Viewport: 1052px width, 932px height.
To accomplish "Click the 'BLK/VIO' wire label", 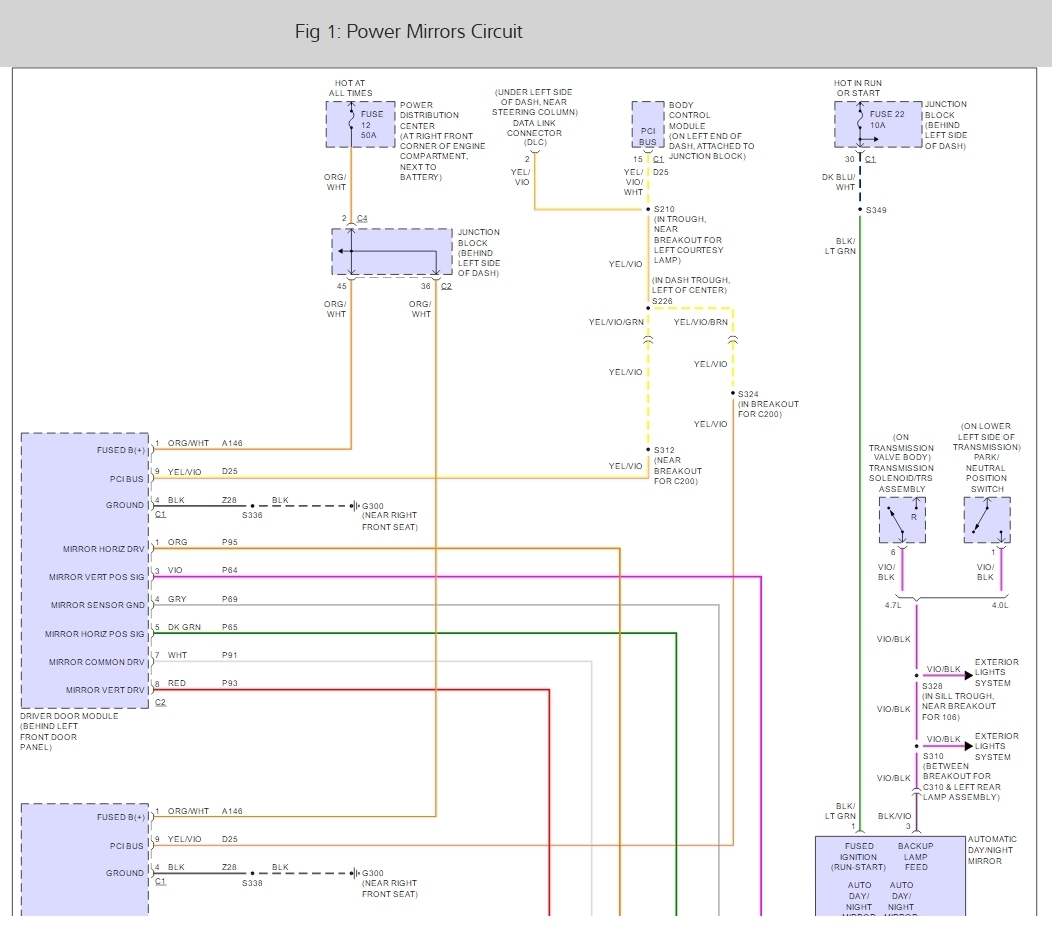I will tap(894, 817).
